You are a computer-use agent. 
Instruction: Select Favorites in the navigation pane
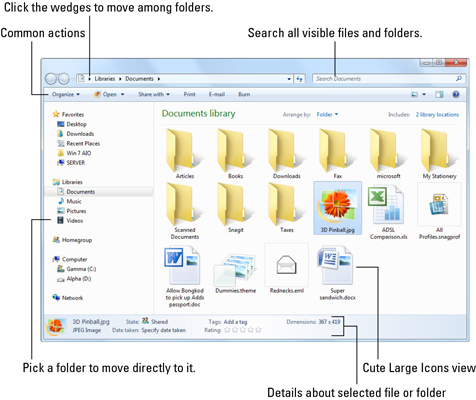(69, 114)
